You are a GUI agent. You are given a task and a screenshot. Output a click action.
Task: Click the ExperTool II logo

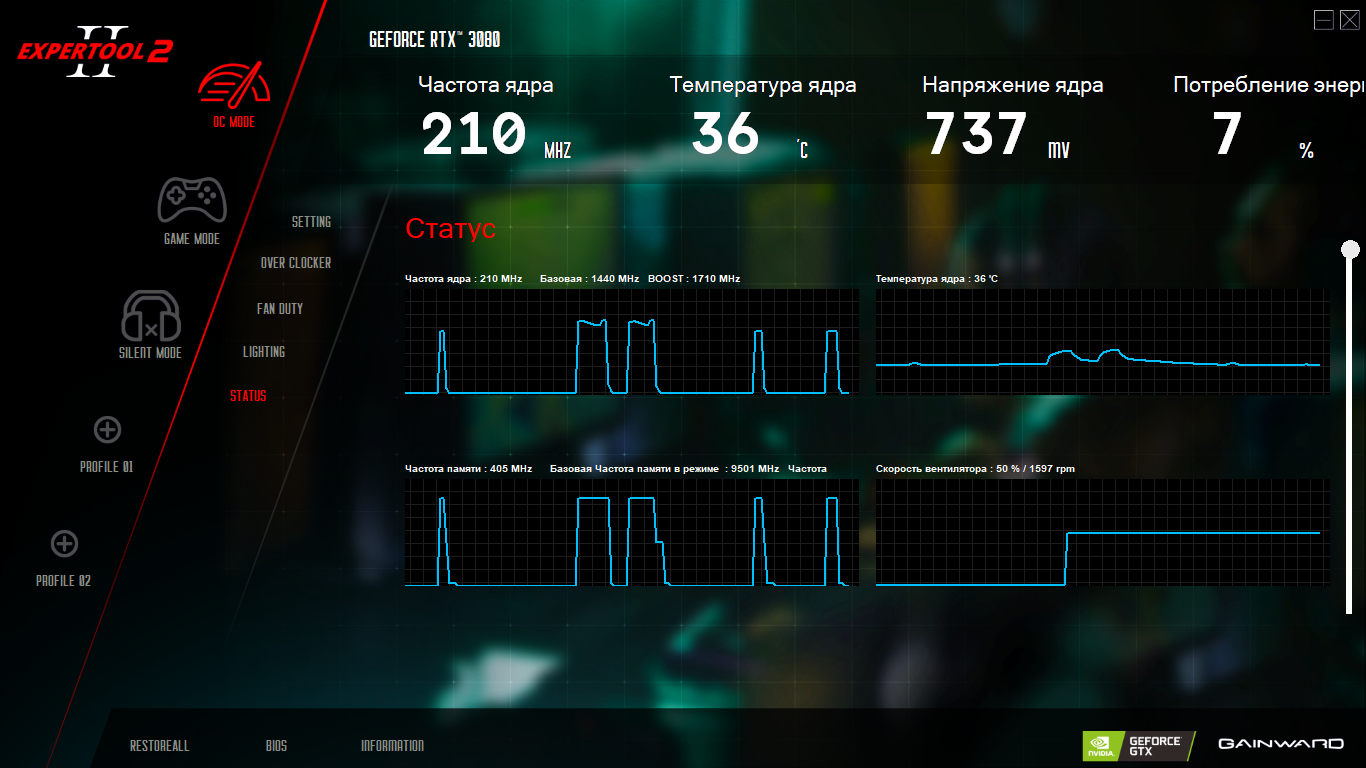coord(94,51)
